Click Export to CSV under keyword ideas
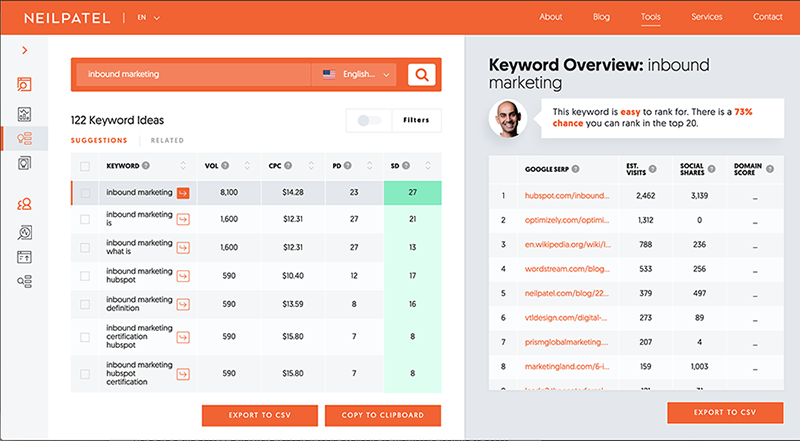The height and width of the screenshot is (441, 800). point(260,415)
